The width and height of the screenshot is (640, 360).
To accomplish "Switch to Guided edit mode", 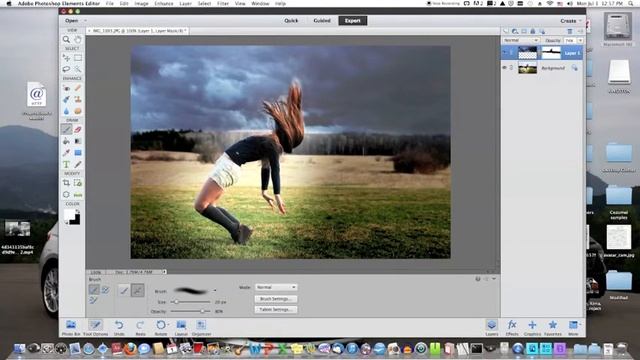I will point(322,20).
